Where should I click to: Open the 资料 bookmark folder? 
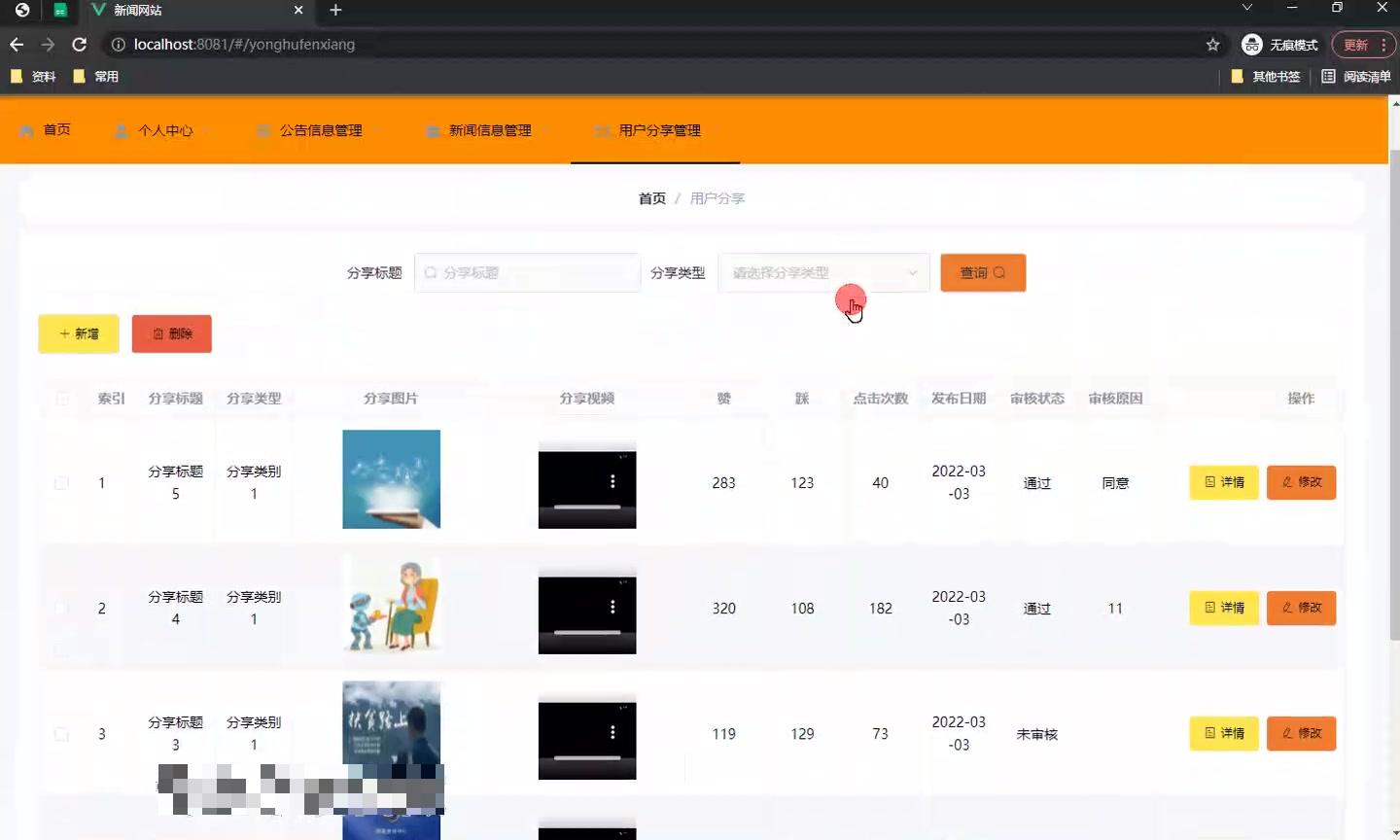pos(33,76)
